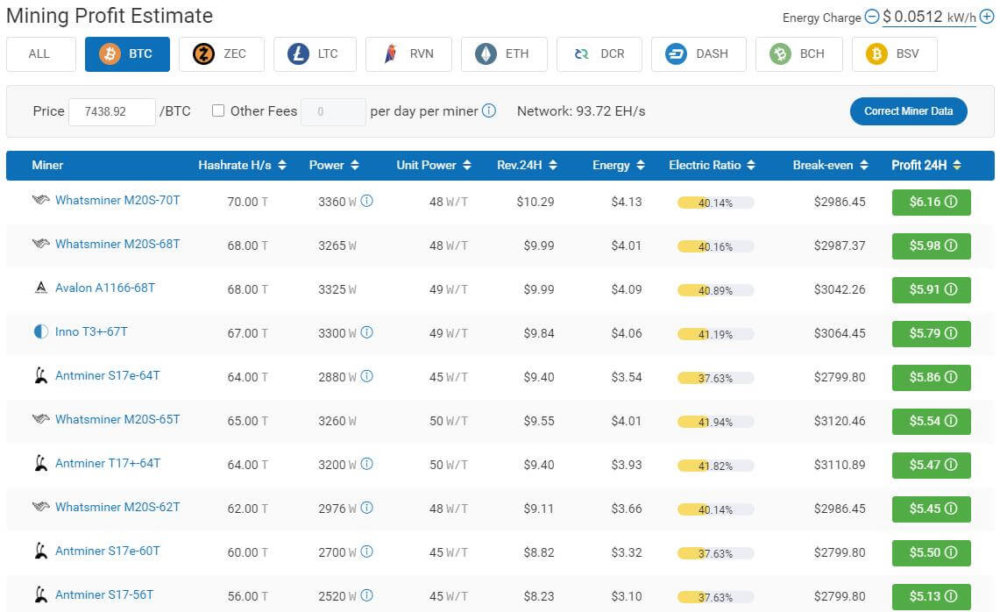Open the Whatsminer M20S-70T link
This screenshot has height=612, width=1000.
[117, 200]
